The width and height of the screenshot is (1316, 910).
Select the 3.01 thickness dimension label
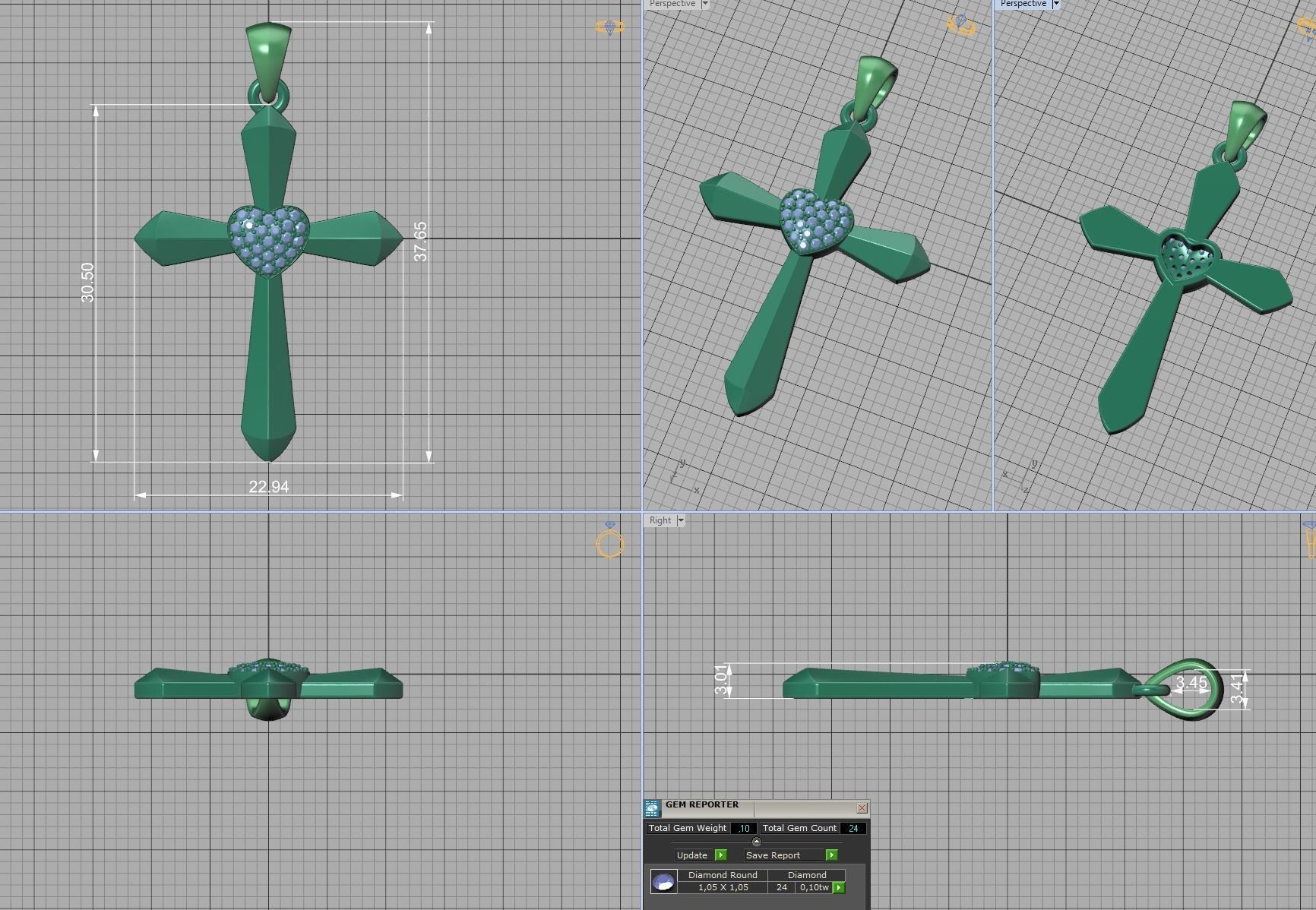[721, 680]
